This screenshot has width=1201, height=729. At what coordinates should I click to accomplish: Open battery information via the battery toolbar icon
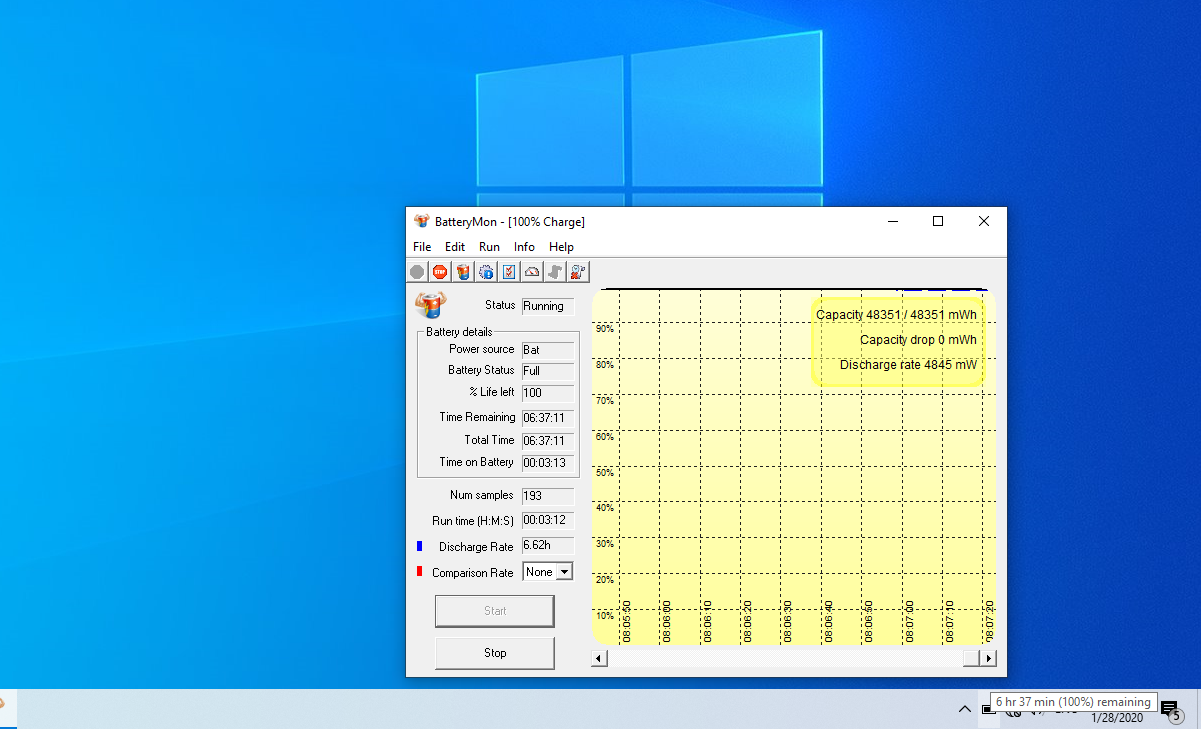pyautogui.click(x=463, y=271)
